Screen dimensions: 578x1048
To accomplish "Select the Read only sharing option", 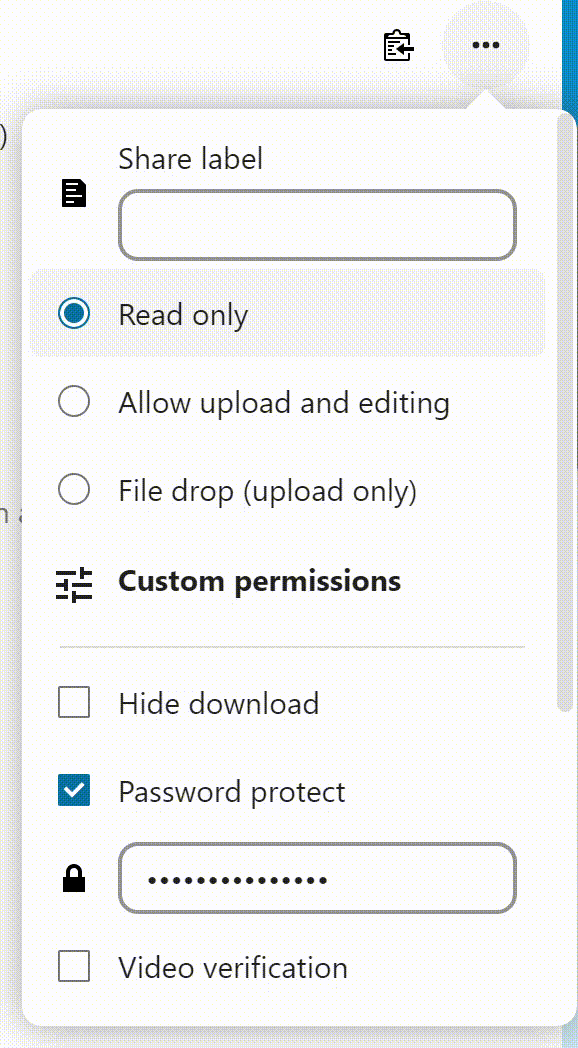I will pyautogui.click(x=183, y=313).
